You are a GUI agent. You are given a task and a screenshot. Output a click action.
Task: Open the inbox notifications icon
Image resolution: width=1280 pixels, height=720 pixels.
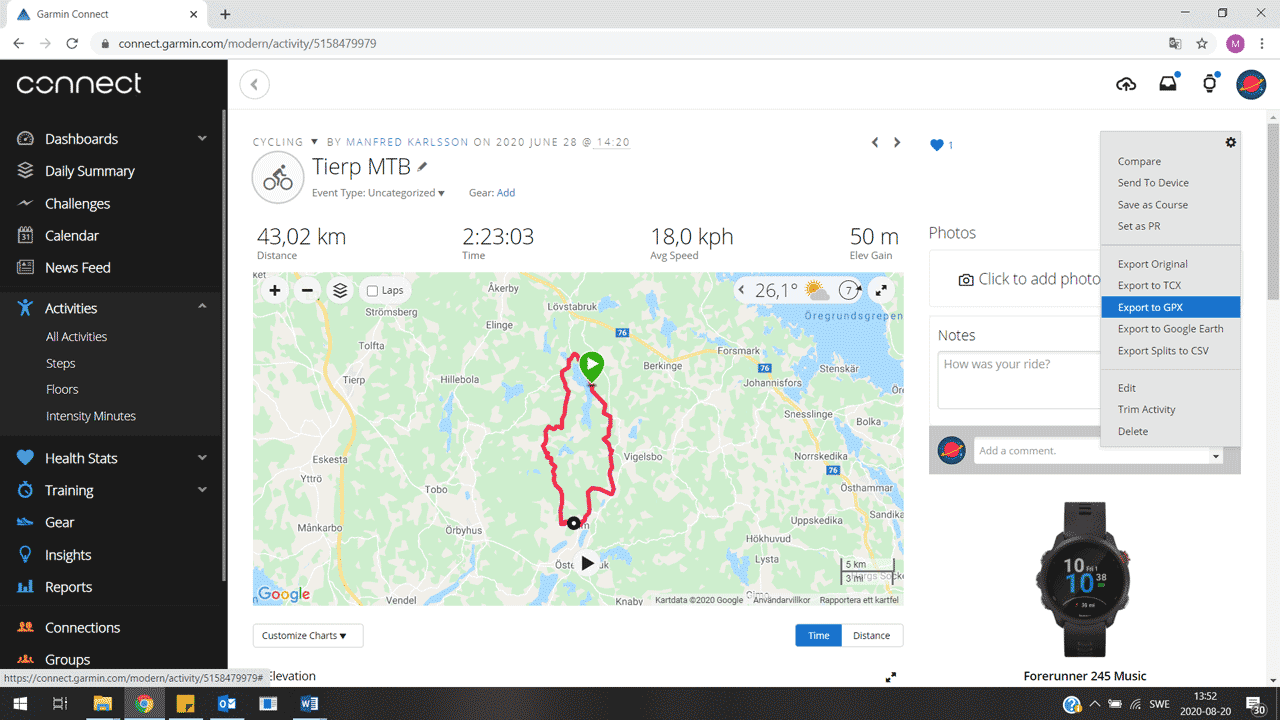tap(1168, 84)
